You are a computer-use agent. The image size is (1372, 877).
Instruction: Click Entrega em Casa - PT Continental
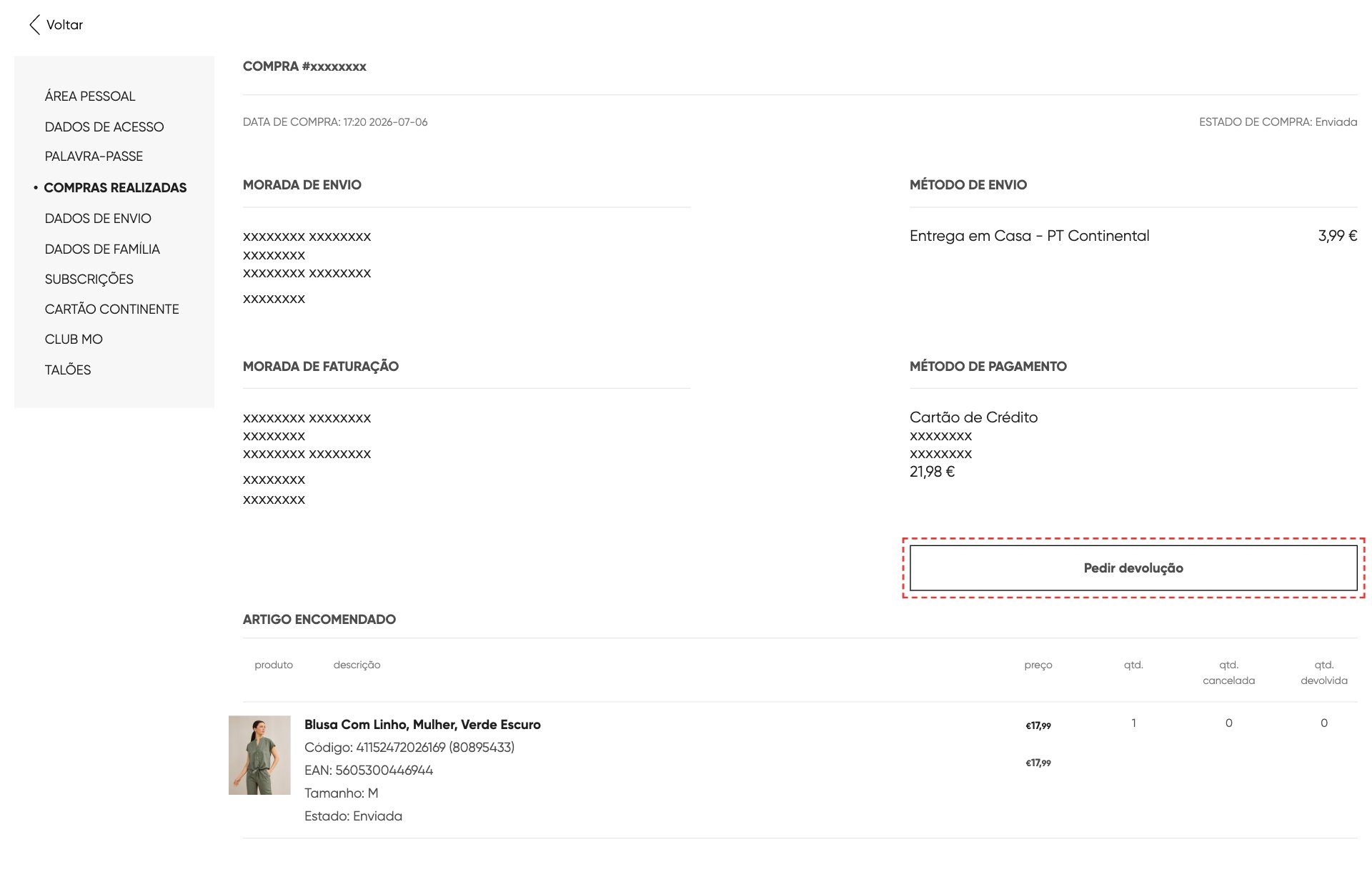pos(1029,236)
